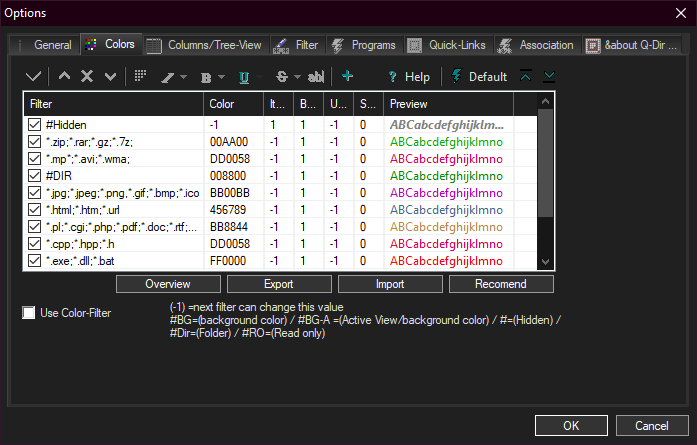Click the checkmark apply icon in toolbar
Screen dimensions: 697x445
[34, 76]
